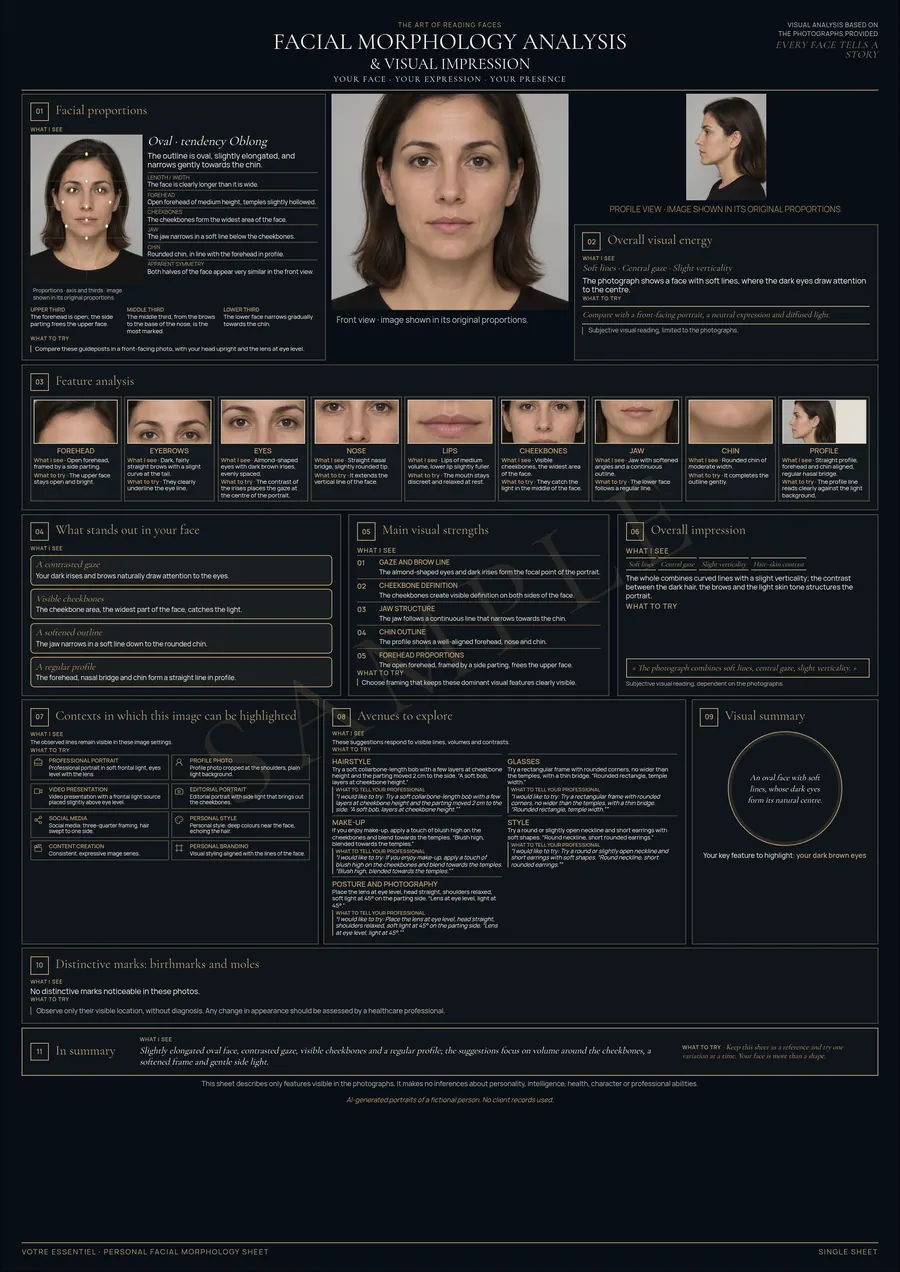
Task: Click the quoted summary box in Overall impression
Action: (747, 668)
